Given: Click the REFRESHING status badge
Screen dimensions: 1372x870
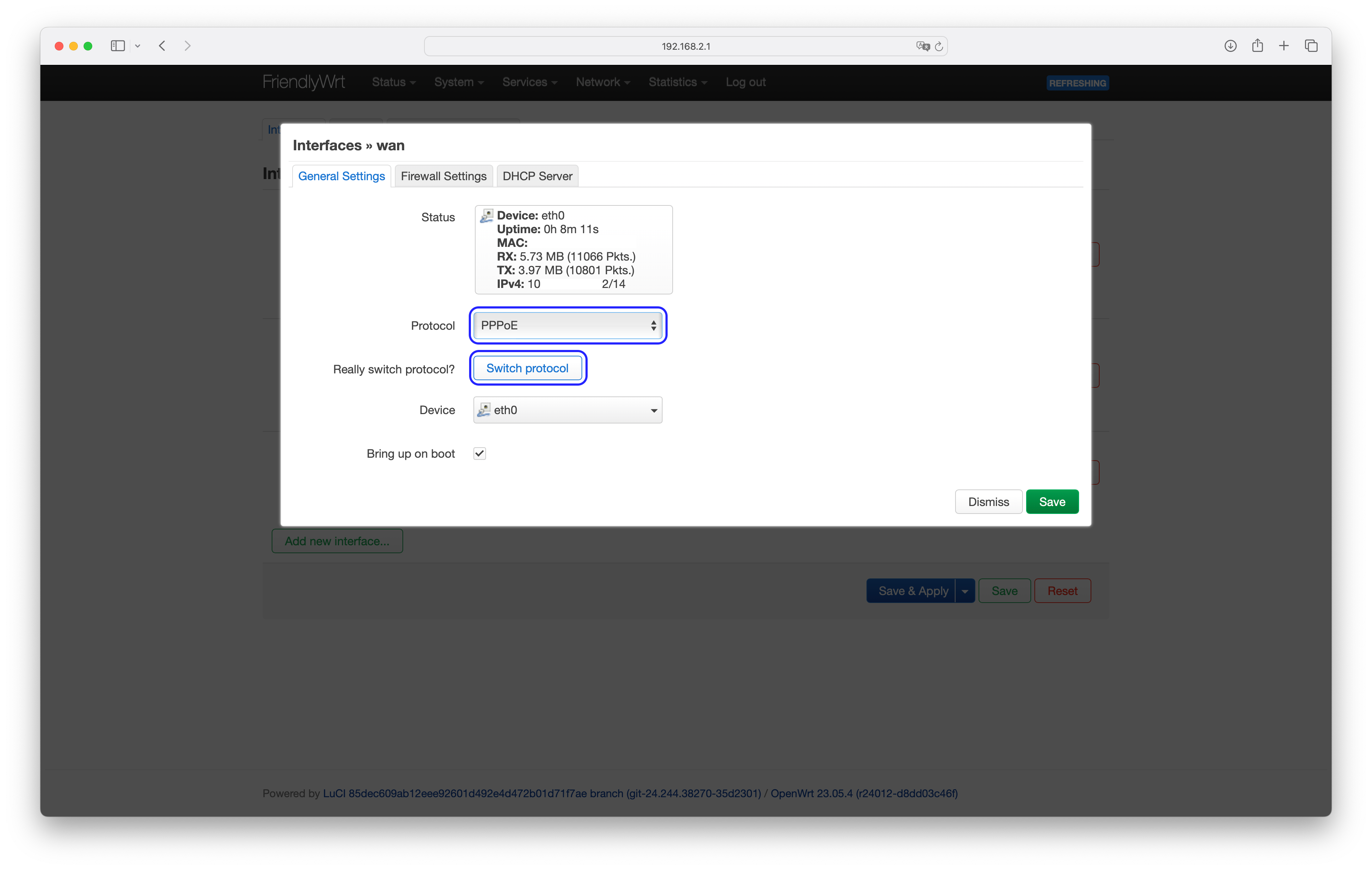Looking at the screenshot, I should 1077,83.
